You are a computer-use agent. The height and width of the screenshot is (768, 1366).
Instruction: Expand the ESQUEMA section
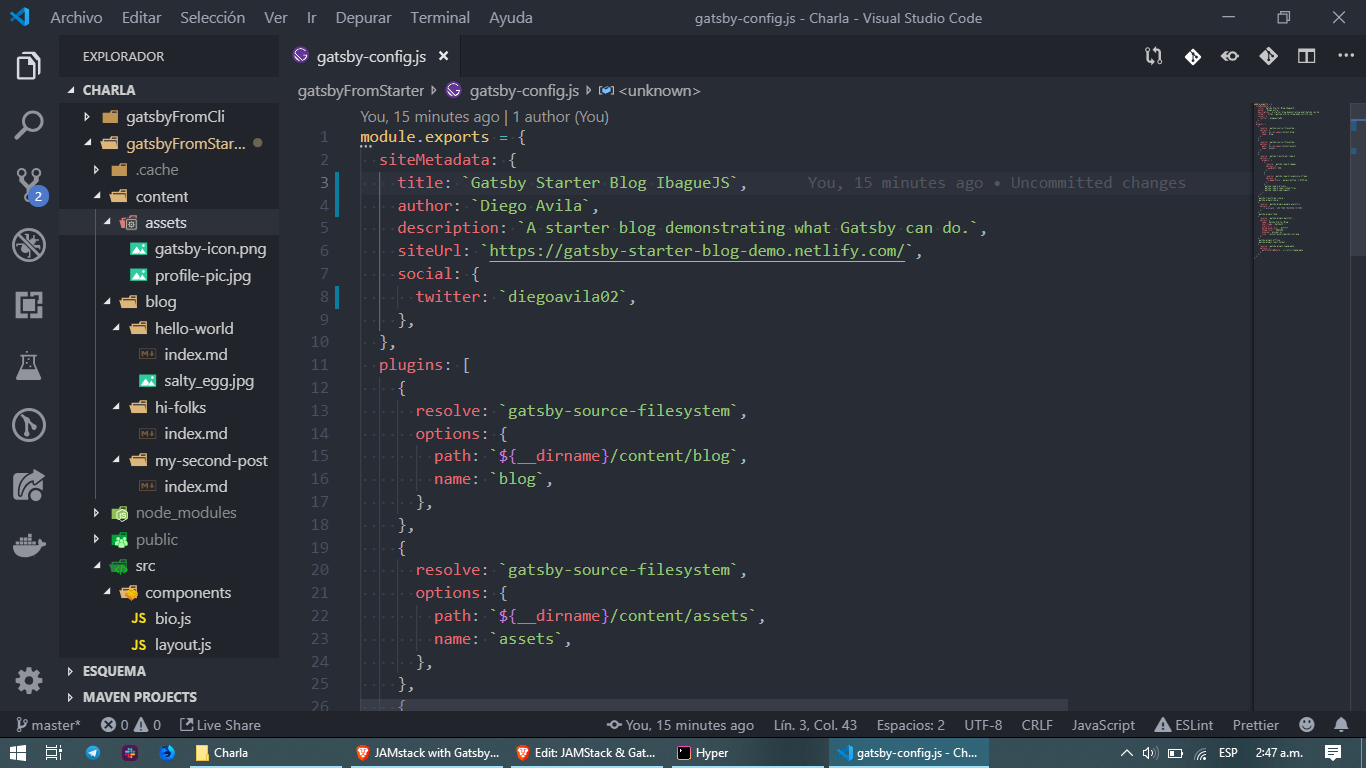(114, 671)
